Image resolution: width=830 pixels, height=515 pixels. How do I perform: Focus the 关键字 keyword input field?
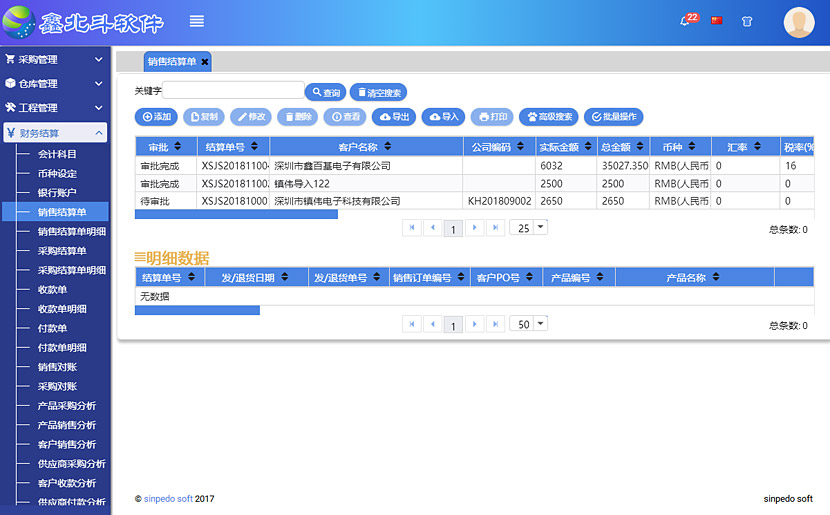tap(233, 90)
